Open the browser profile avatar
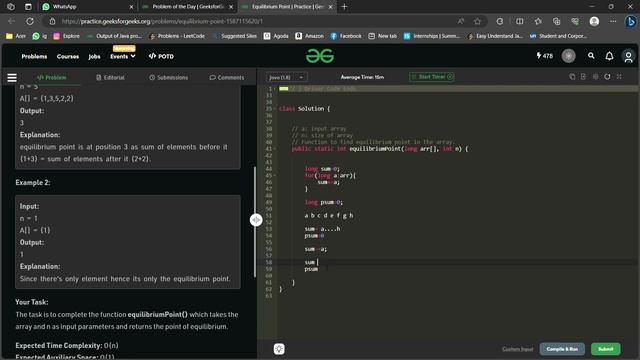640x360 pixels. pos(594,21)
